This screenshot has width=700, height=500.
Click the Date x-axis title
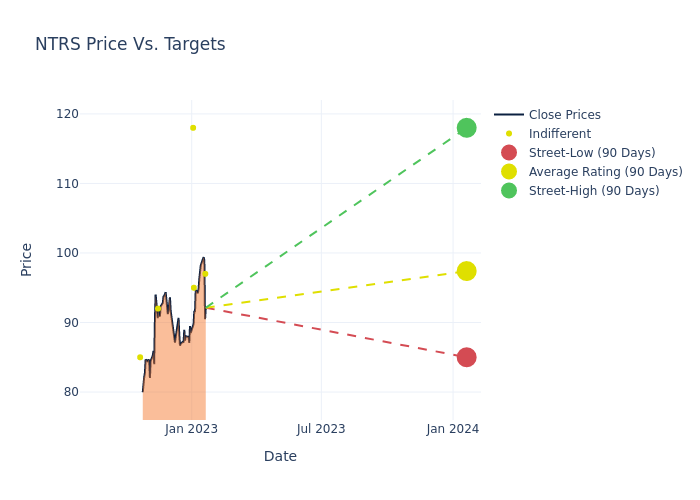(x=280, y=457)
